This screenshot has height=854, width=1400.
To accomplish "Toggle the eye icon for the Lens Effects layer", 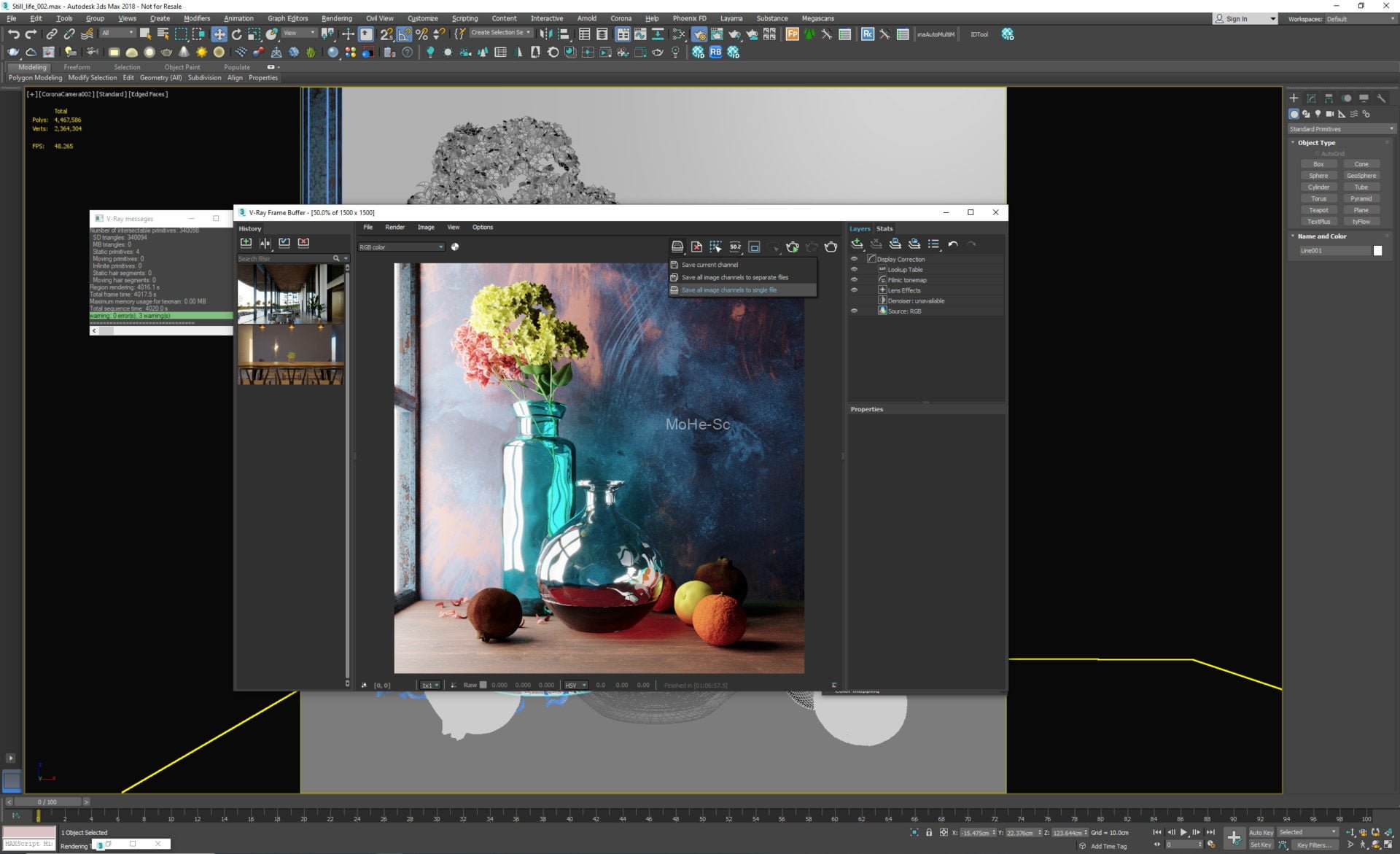I will click(854, 290).
